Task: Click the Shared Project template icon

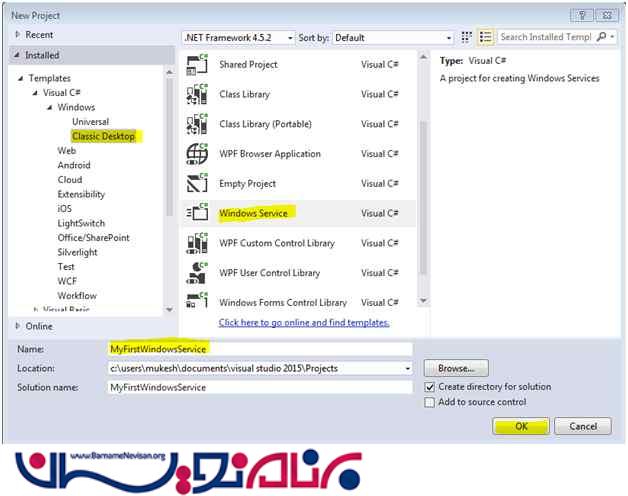Action: (197, 65)
